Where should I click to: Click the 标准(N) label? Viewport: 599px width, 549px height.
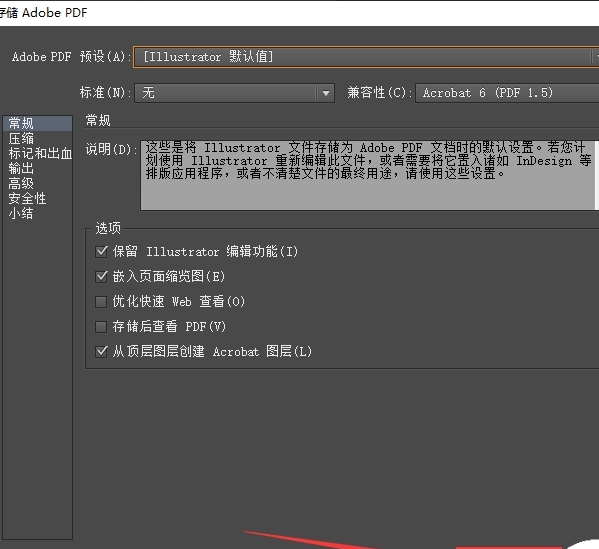click(105, 92)
